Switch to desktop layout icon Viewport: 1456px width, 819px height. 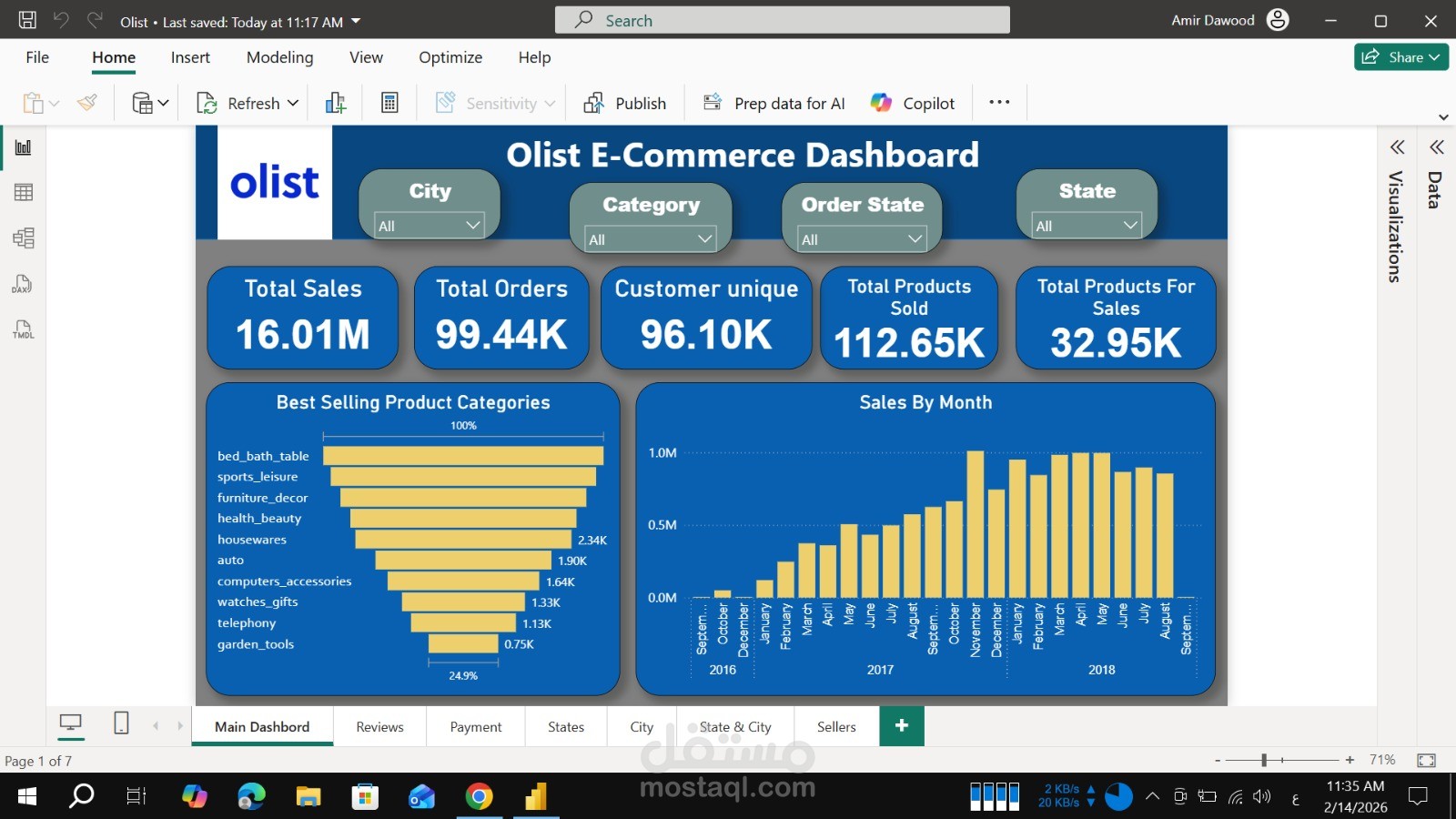point(70,724)
